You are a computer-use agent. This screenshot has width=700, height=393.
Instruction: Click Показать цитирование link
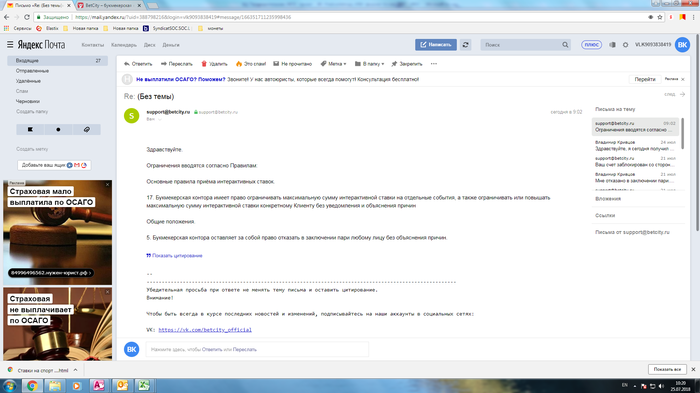click(x=175, y=255)
